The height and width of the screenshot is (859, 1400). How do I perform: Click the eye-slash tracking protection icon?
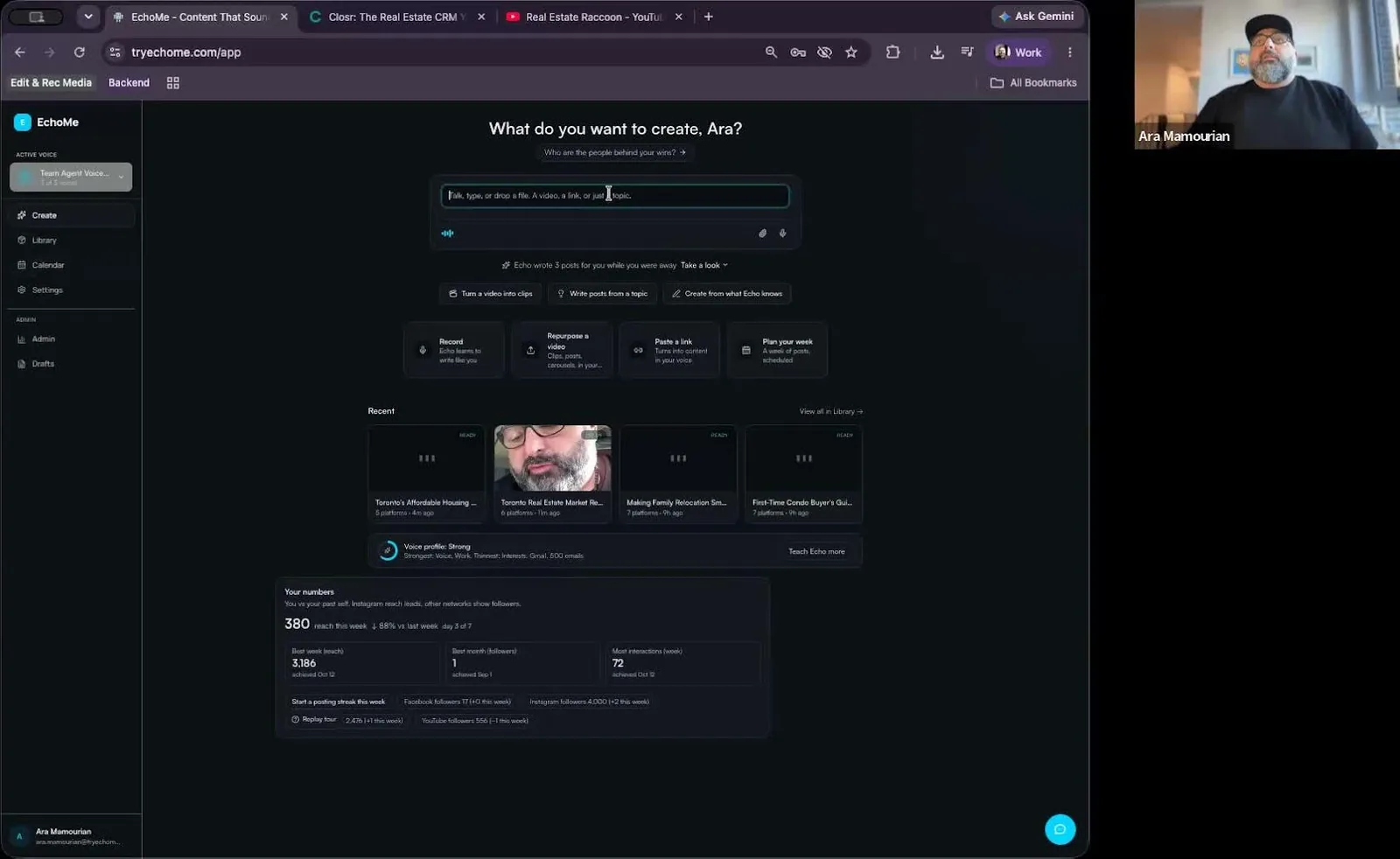pyautogui.click(x=824, y=52)
